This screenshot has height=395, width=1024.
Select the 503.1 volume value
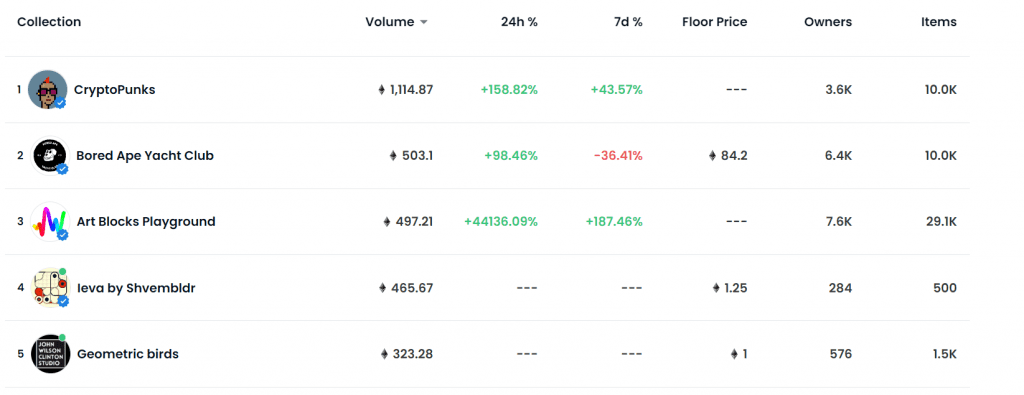click(x=417, y=155)
